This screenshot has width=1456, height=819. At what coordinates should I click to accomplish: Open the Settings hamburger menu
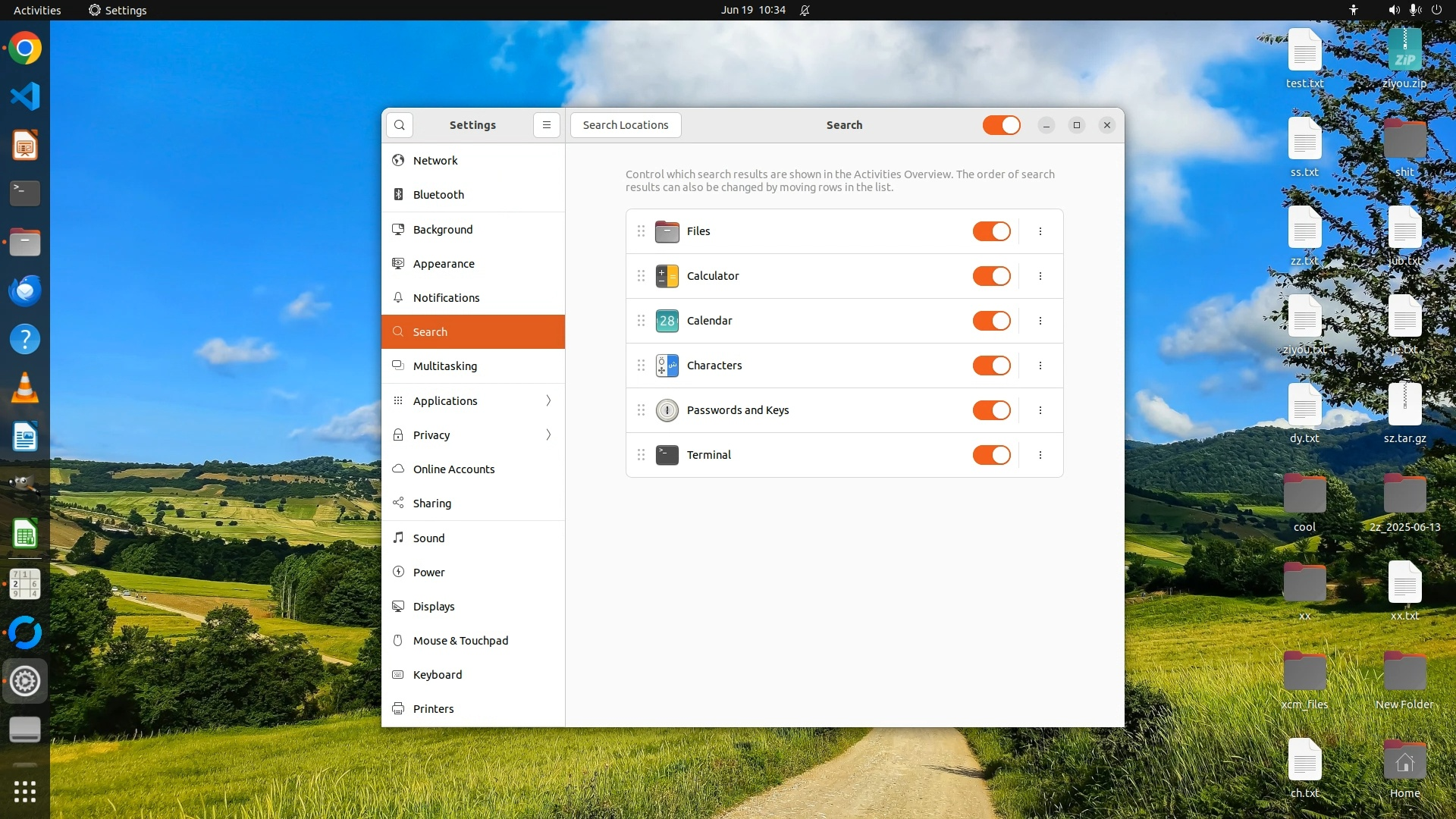click(546, 125)
